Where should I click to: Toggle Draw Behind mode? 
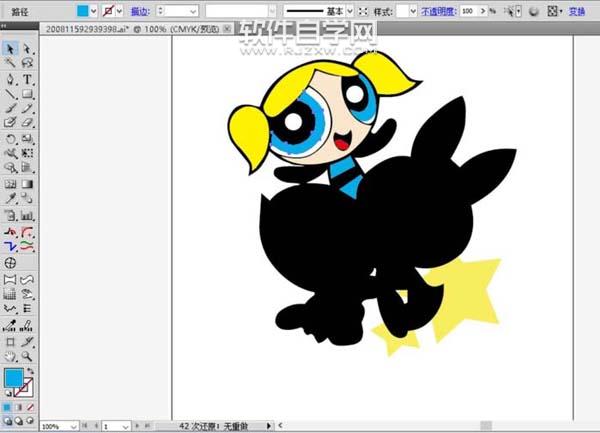18,421
